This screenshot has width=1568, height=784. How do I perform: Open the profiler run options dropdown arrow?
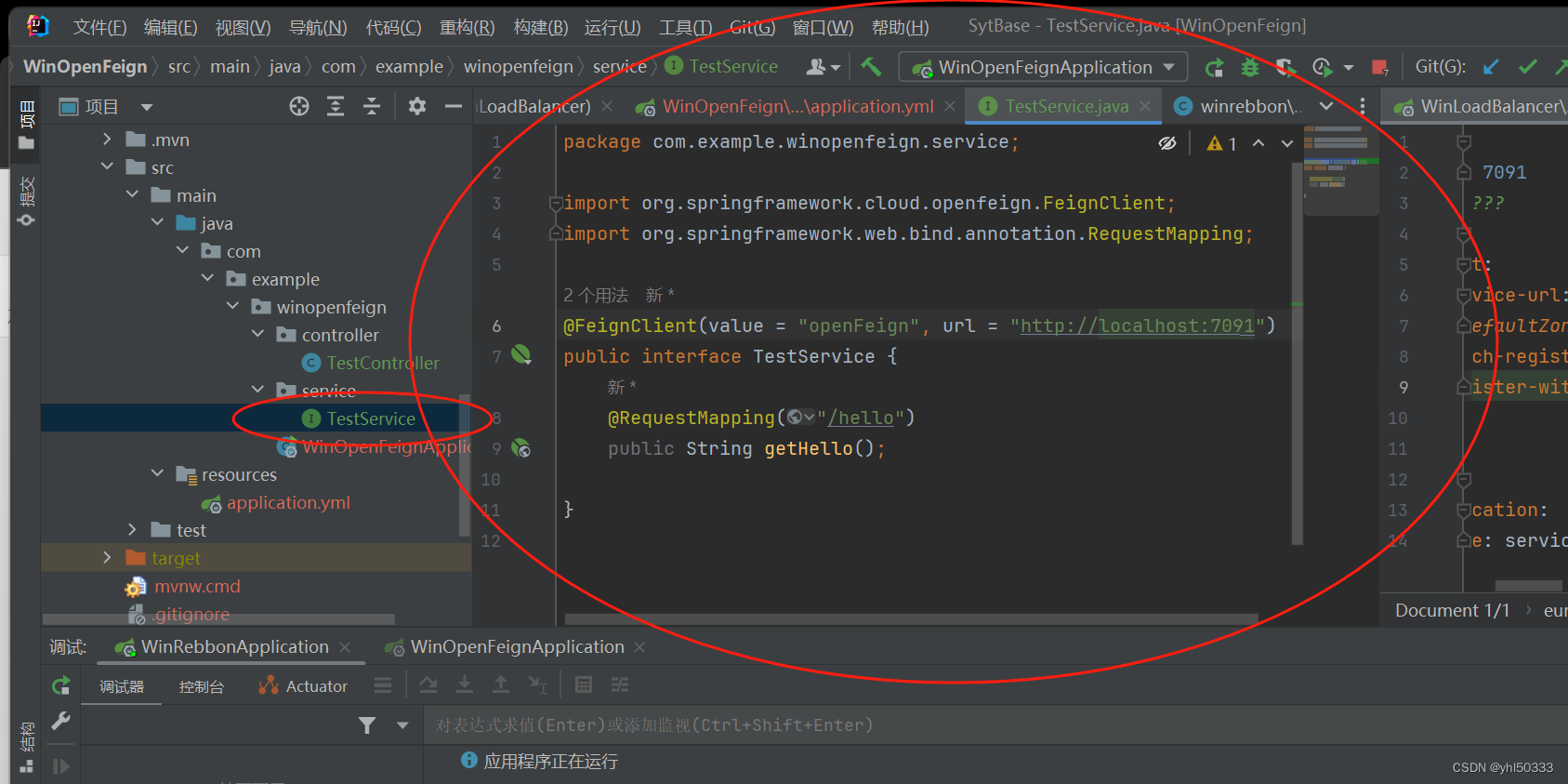tap(1349, 67)
